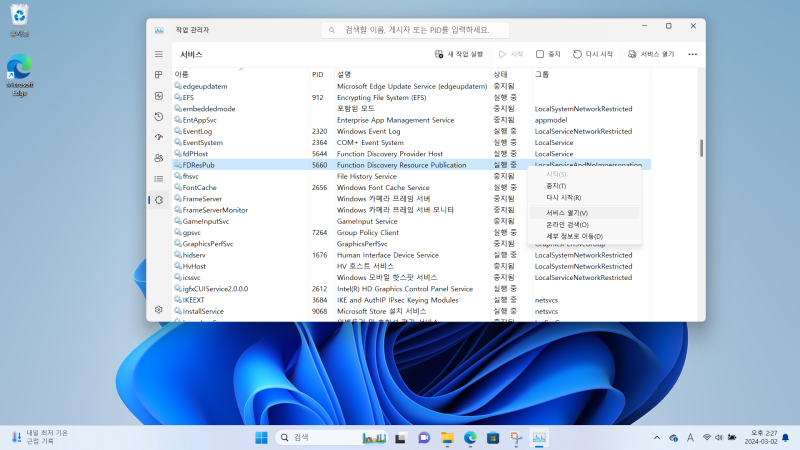The image size is (800, 450).
Task: Choose 중지(T) in the context menu
Action: [x=585, y=186]
